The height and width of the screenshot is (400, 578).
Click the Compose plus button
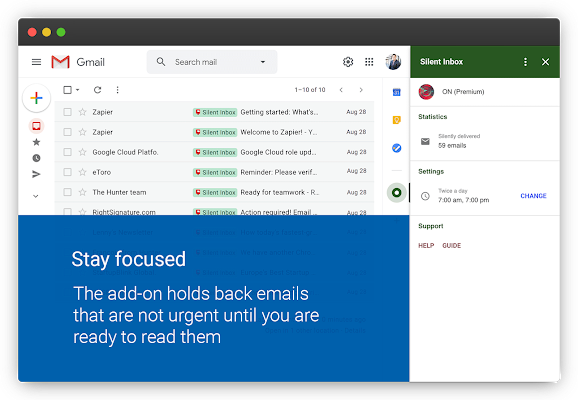tap(36, 98)
